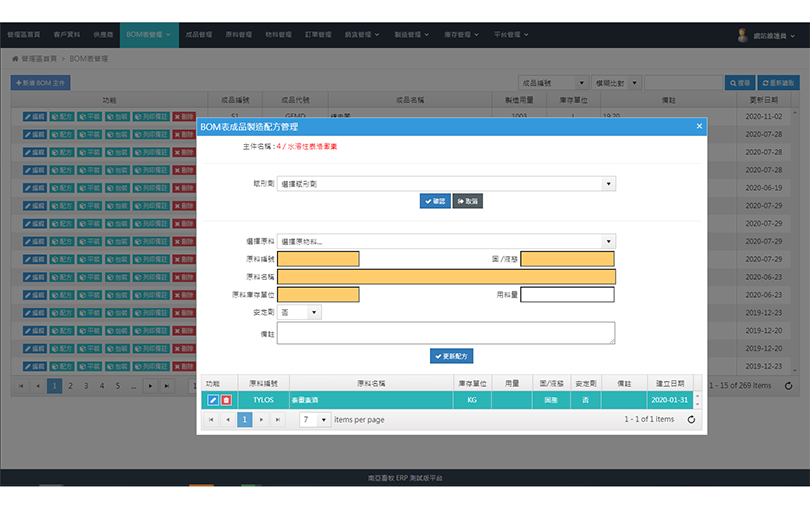Refresh the formula grid in the dialog
The image size is (810, 510).
691,420
